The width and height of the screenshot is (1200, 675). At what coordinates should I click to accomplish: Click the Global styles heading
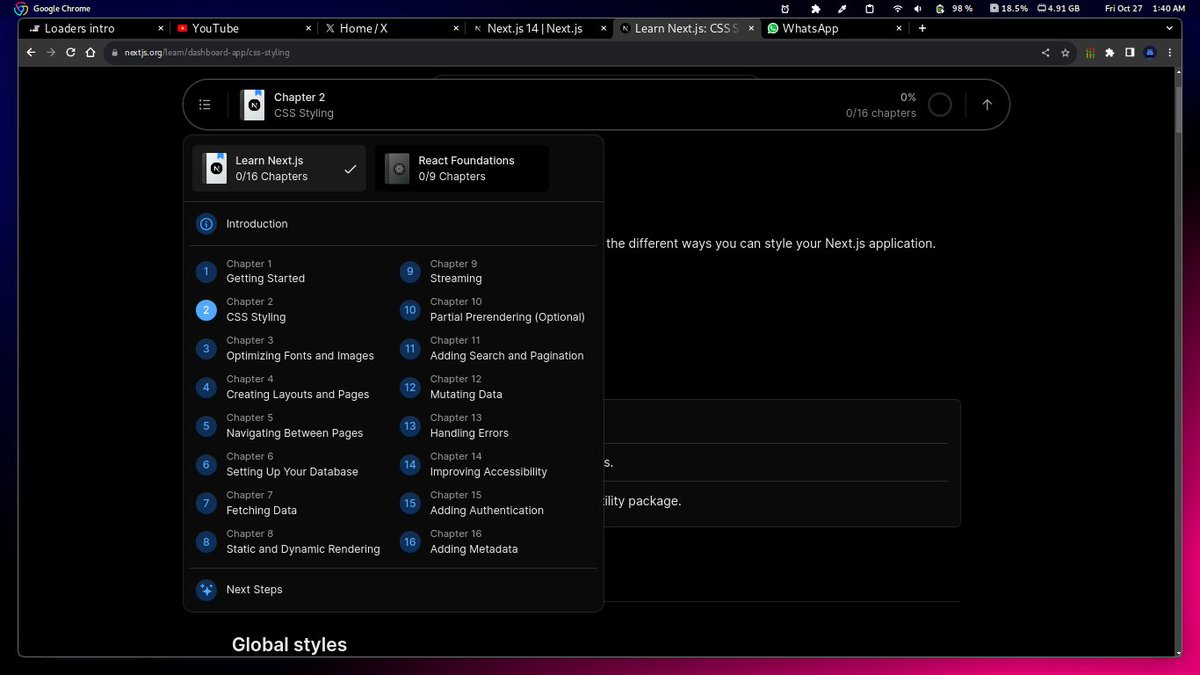click(289, 645)
